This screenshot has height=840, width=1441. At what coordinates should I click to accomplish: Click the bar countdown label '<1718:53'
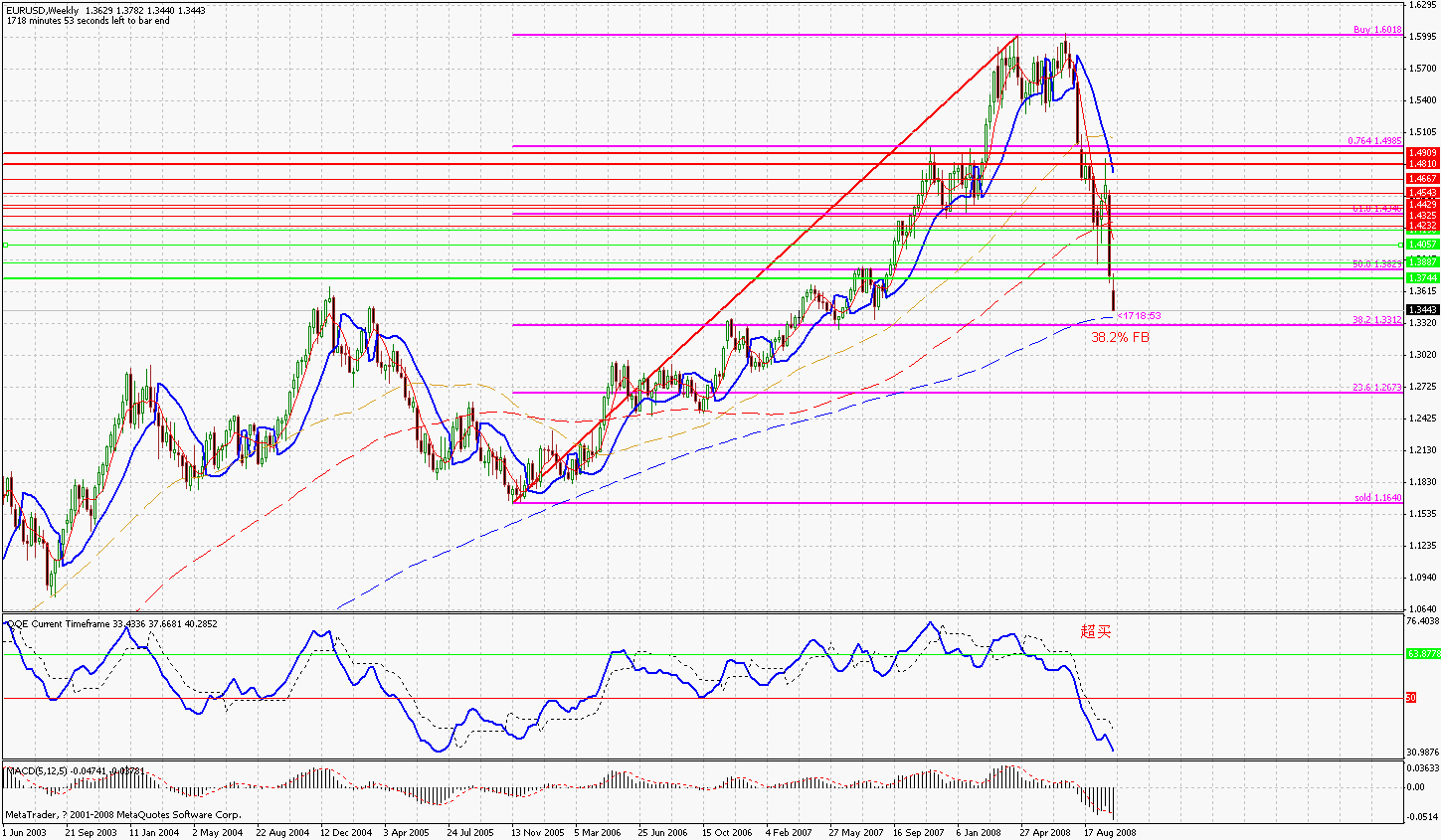click(x=1139, y=316)
